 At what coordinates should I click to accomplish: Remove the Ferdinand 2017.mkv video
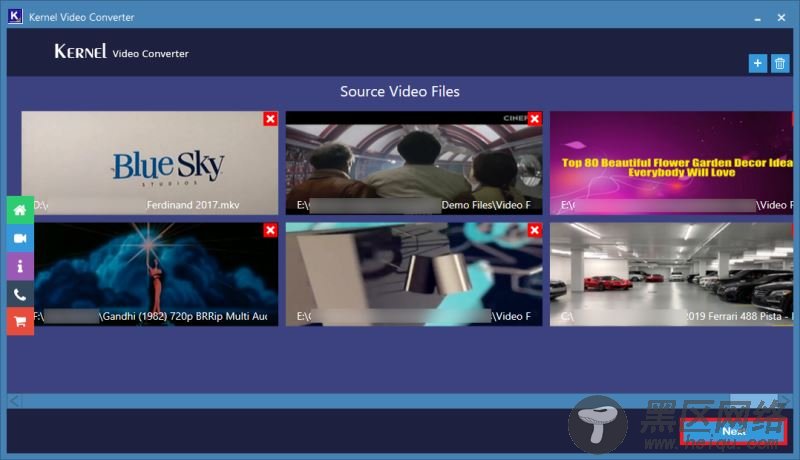[270, 119]
